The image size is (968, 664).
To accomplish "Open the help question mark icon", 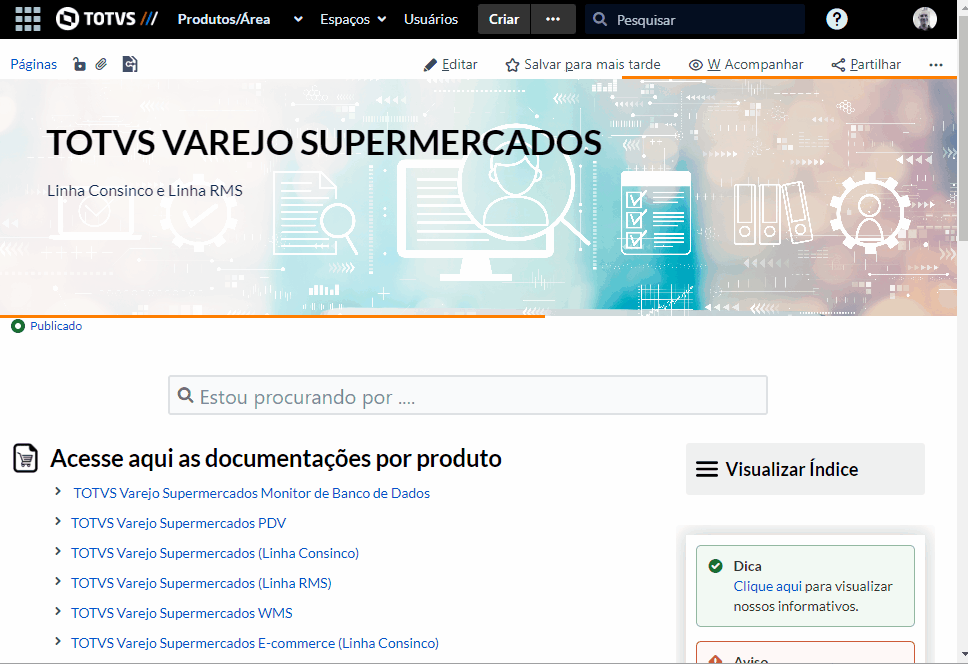I will (x=837, y=19).
